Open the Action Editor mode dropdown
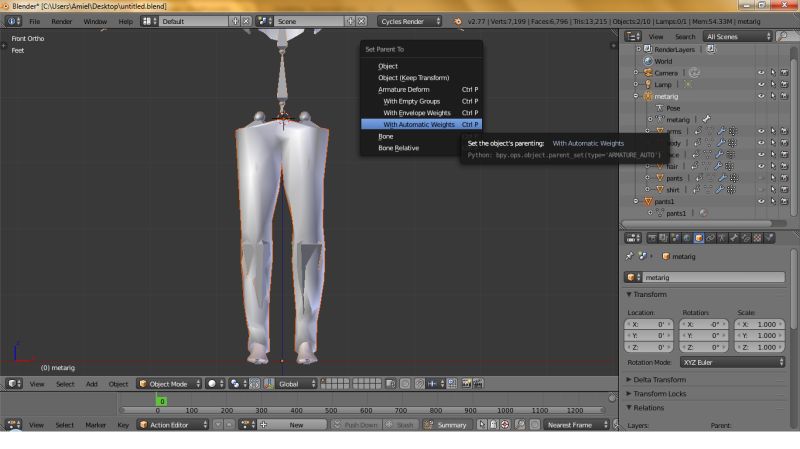The image size is (800, 449). pos(172,425)
